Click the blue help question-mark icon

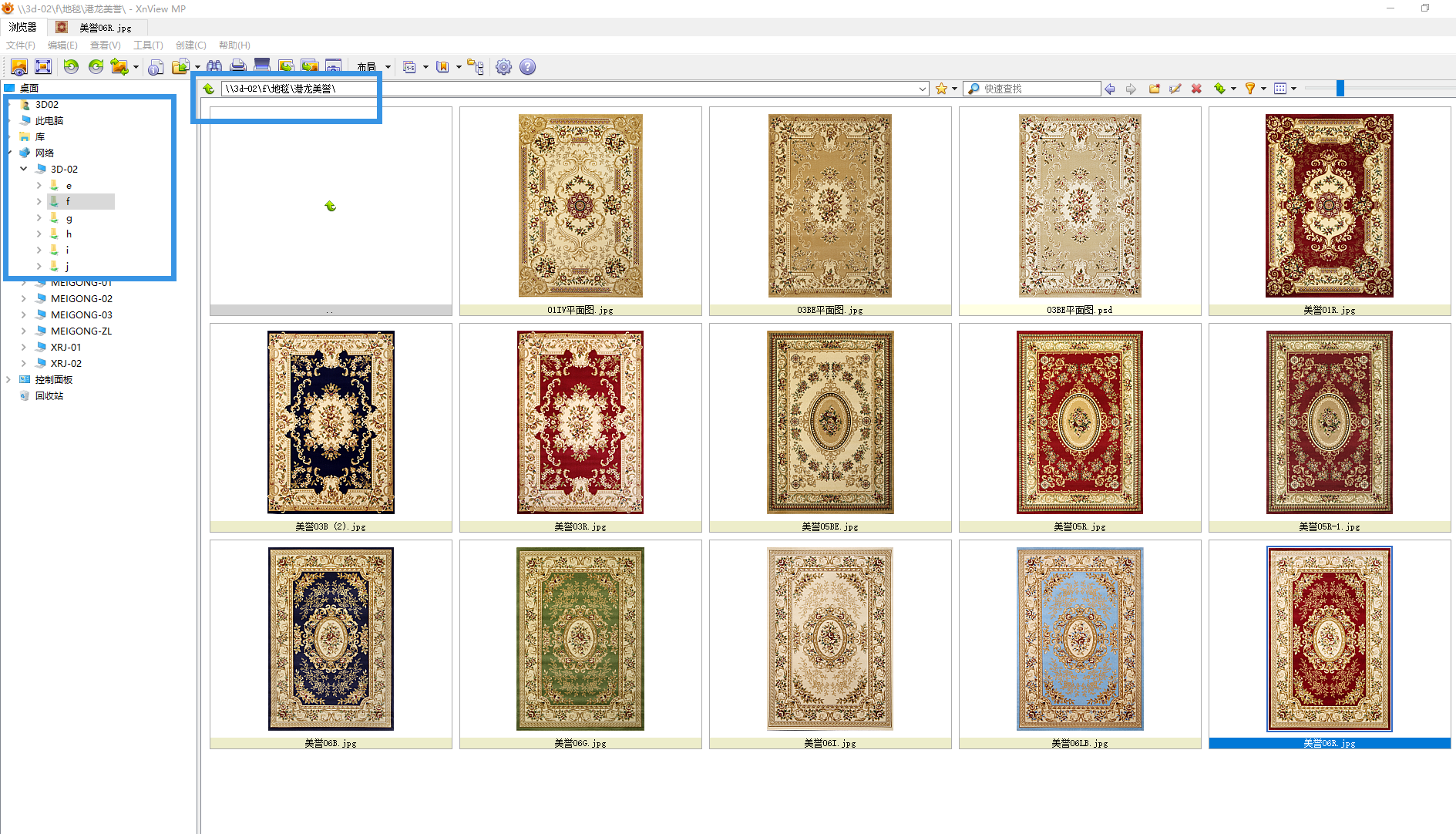coord(527,67)
